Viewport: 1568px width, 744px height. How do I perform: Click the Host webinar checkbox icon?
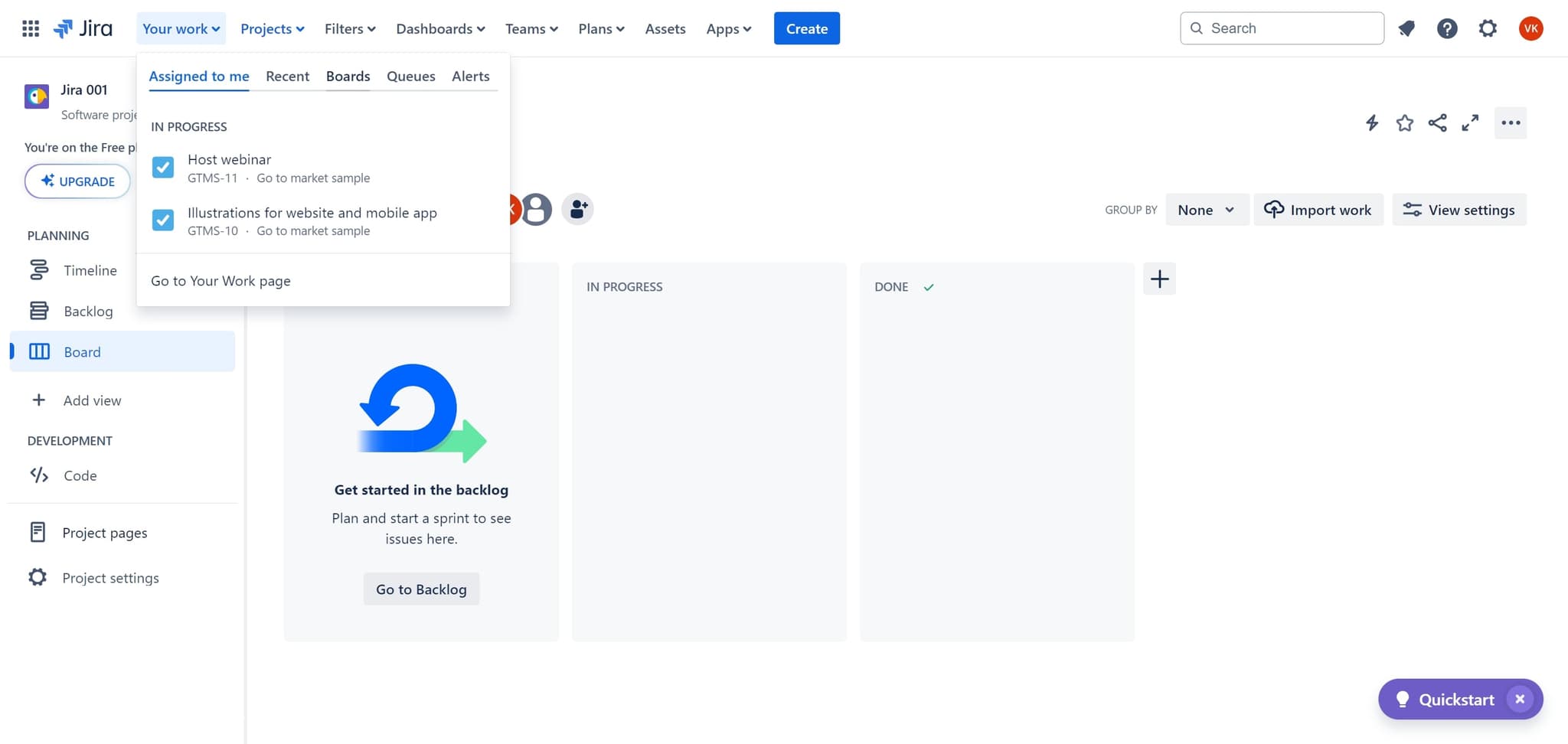pyautogui.click(x=163, y=168)
